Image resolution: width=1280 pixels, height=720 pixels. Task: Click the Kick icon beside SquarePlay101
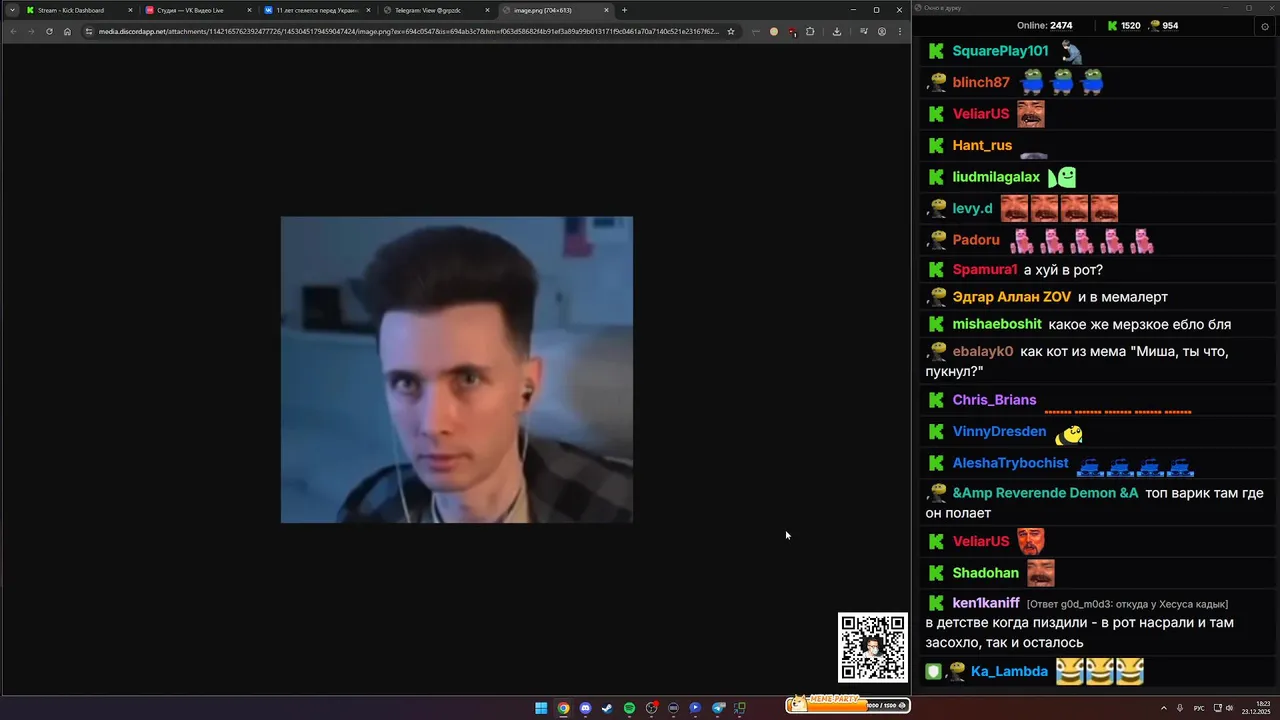pyautogui.click(x=936, y=51)
